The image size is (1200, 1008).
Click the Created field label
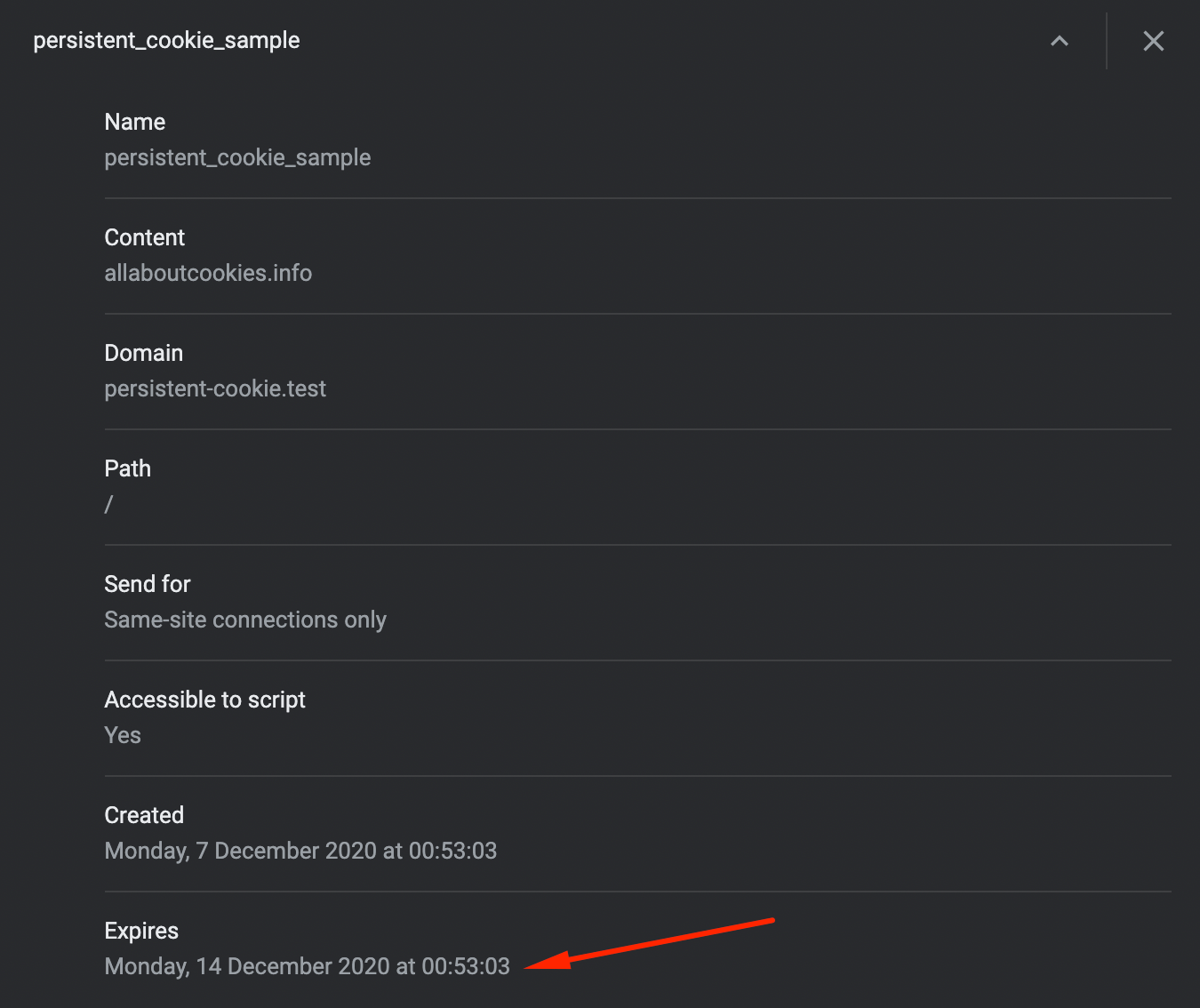point(144,815)
